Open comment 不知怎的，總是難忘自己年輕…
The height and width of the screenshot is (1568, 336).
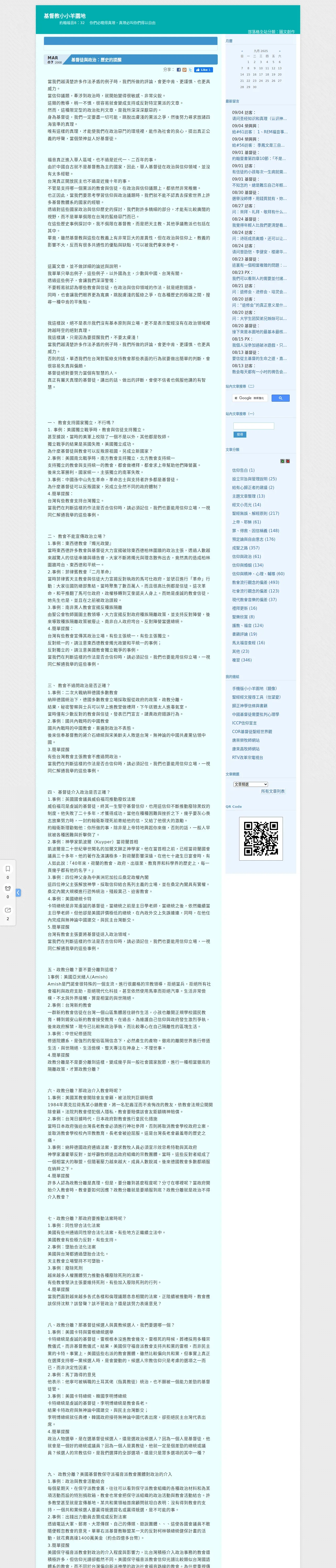(x=259, y=185)
